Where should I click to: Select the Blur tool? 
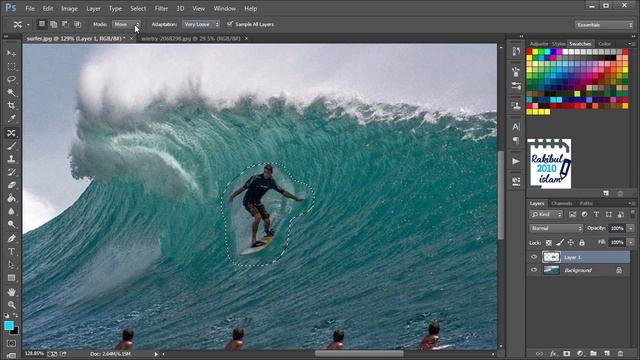[x=11, y=211]
